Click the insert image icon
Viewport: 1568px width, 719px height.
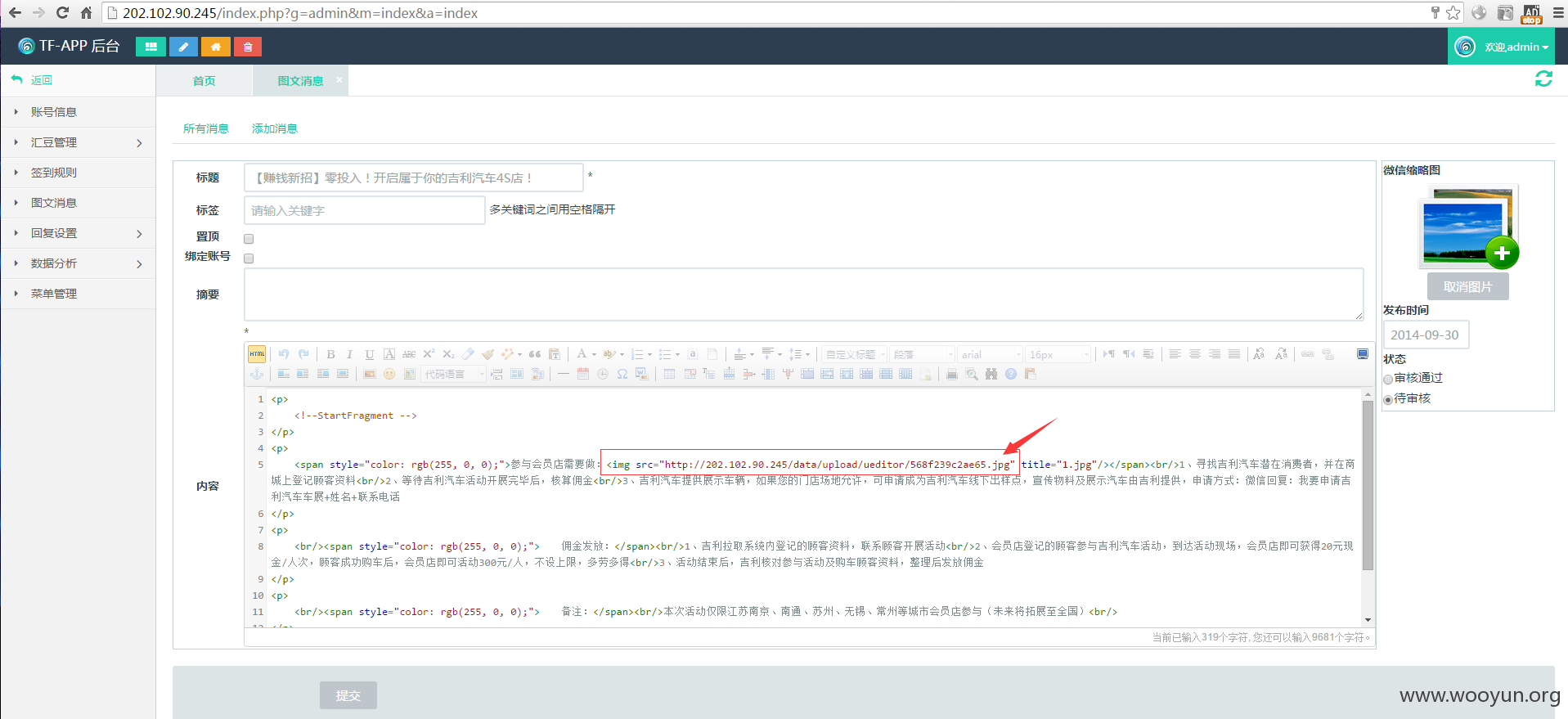[x=369, y=374]
